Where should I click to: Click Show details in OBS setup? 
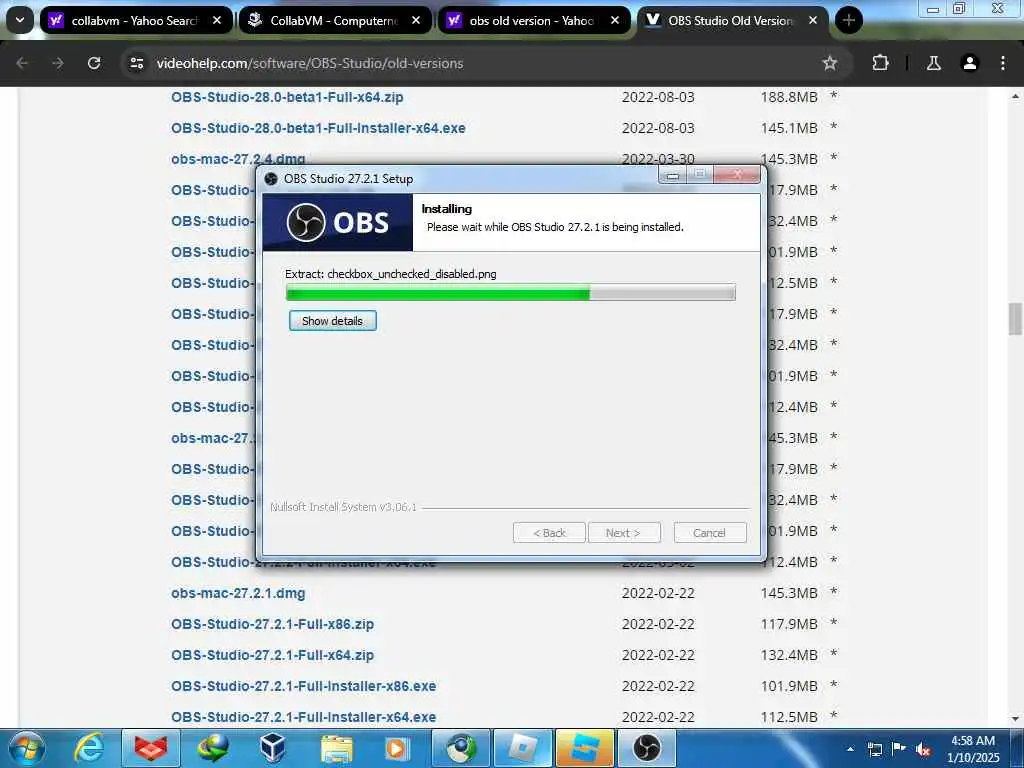(x=332, y=321)
